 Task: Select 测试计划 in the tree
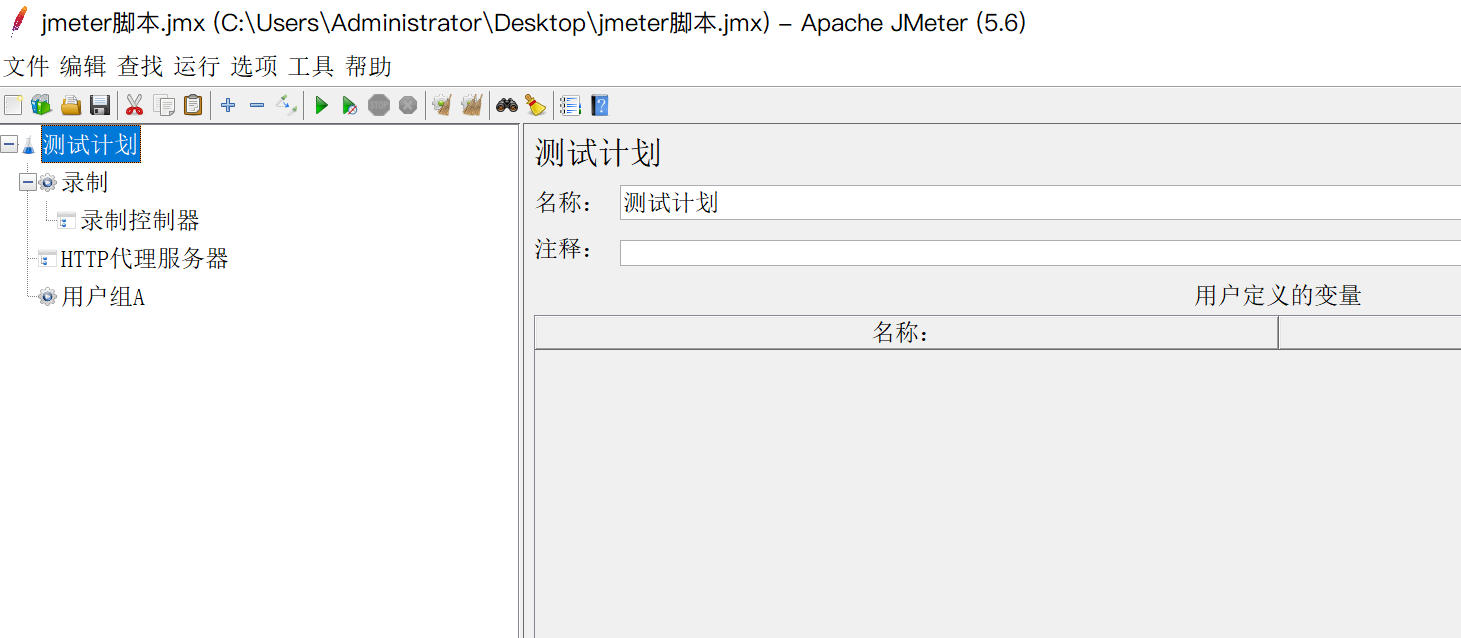pos(90,145)
